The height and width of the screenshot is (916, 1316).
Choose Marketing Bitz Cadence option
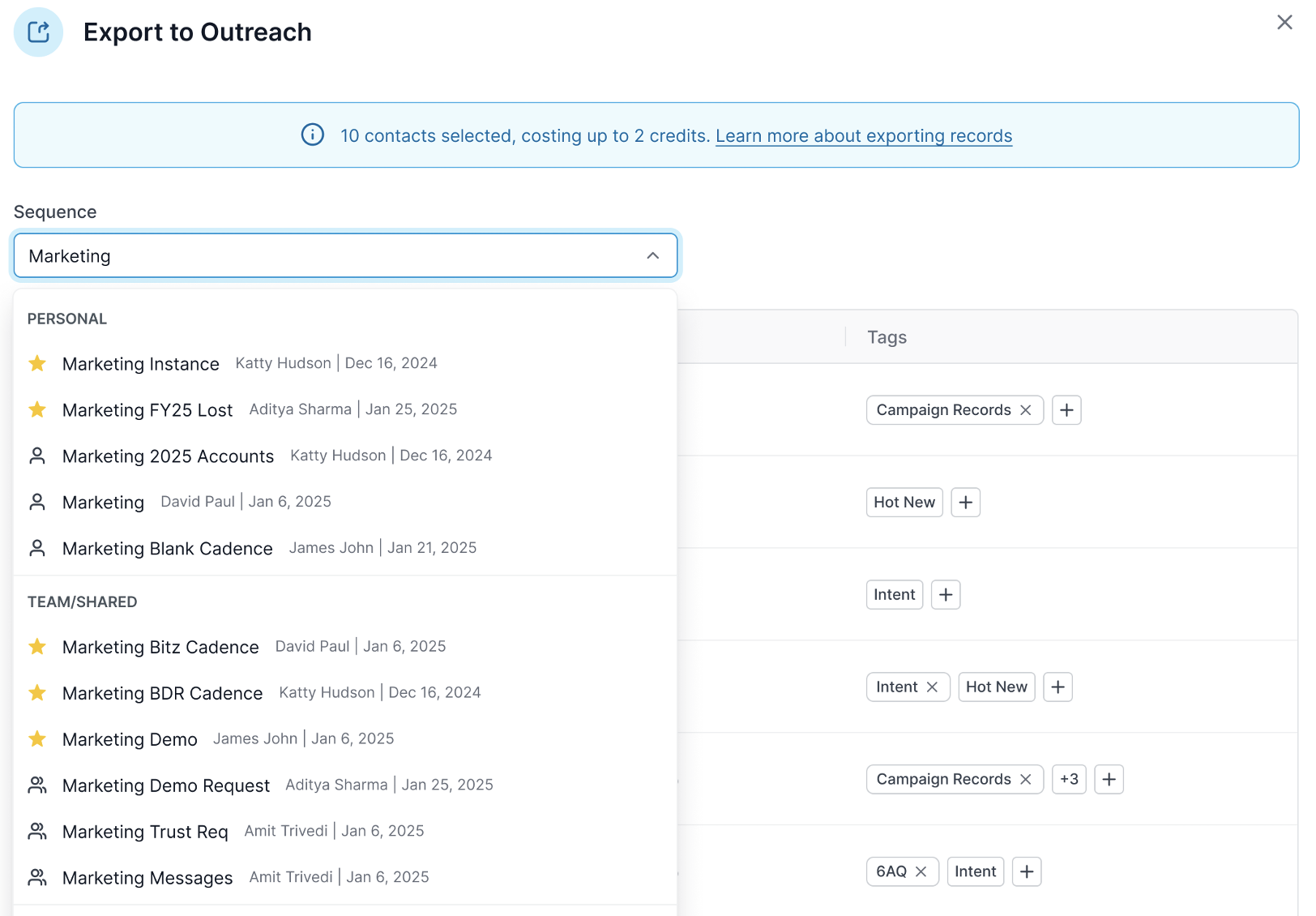[345, 646]
